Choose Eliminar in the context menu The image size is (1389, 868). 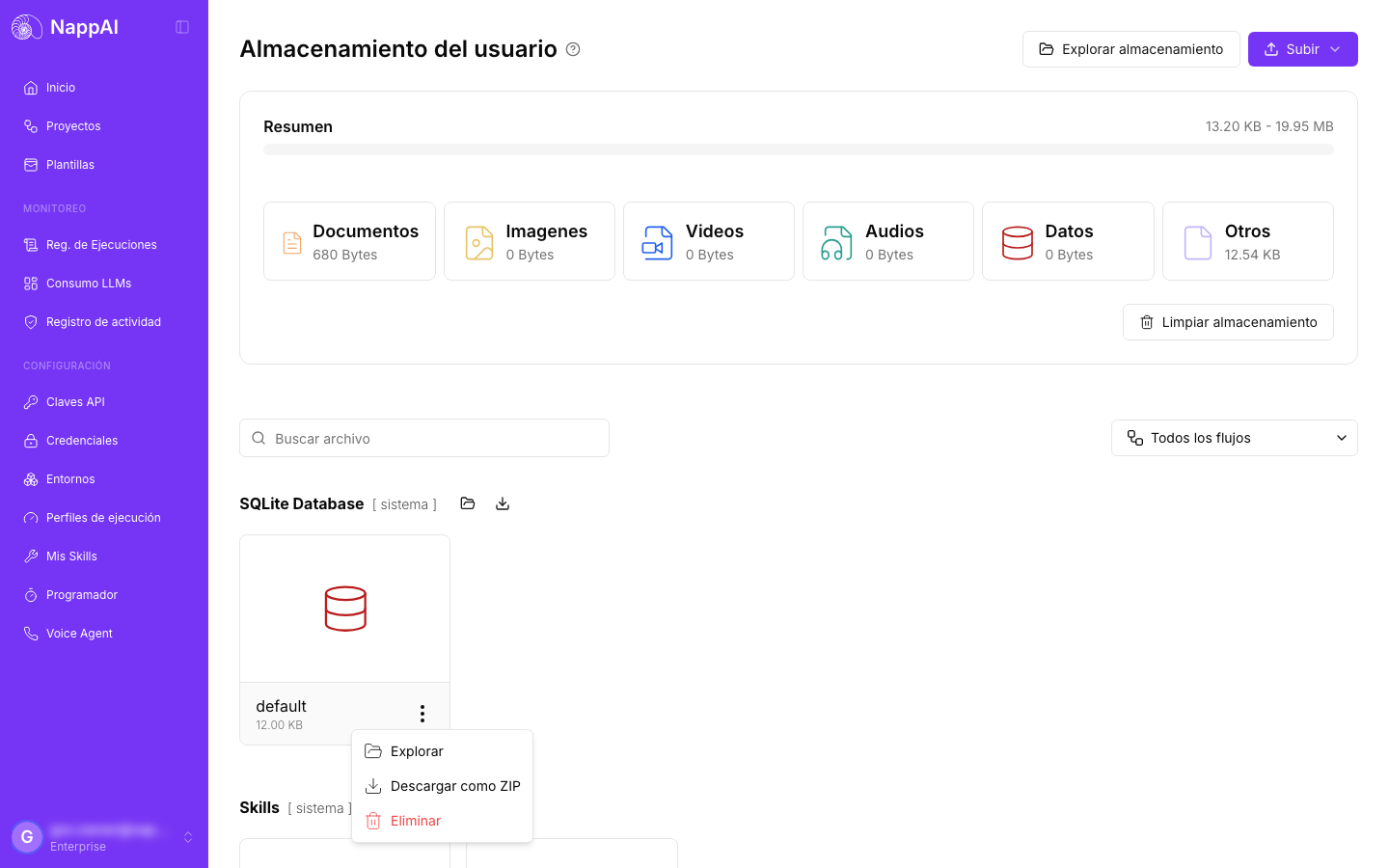[442, 821]
